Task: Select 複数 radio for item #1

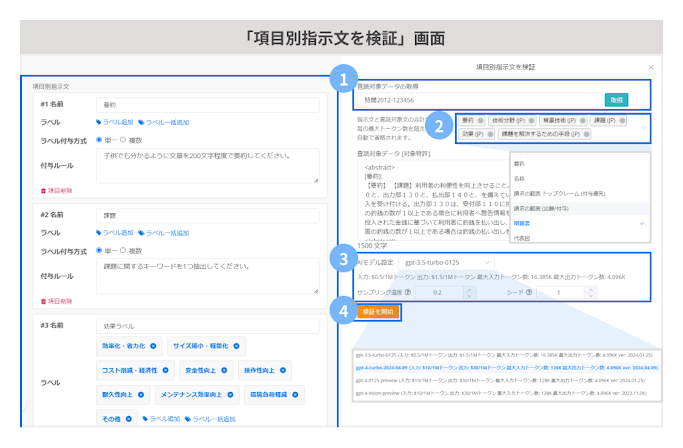Action: click(123, 139)
